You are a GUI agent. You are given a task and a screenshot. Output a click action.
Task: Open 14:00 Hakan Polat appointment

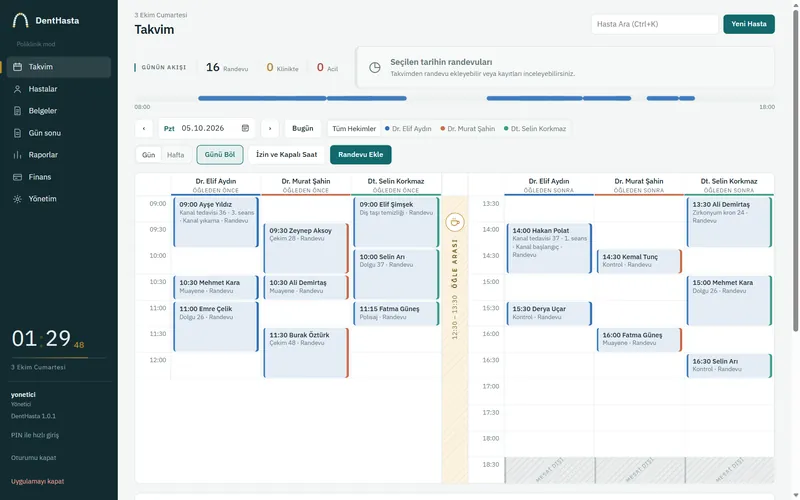click(x=549, y=248)
